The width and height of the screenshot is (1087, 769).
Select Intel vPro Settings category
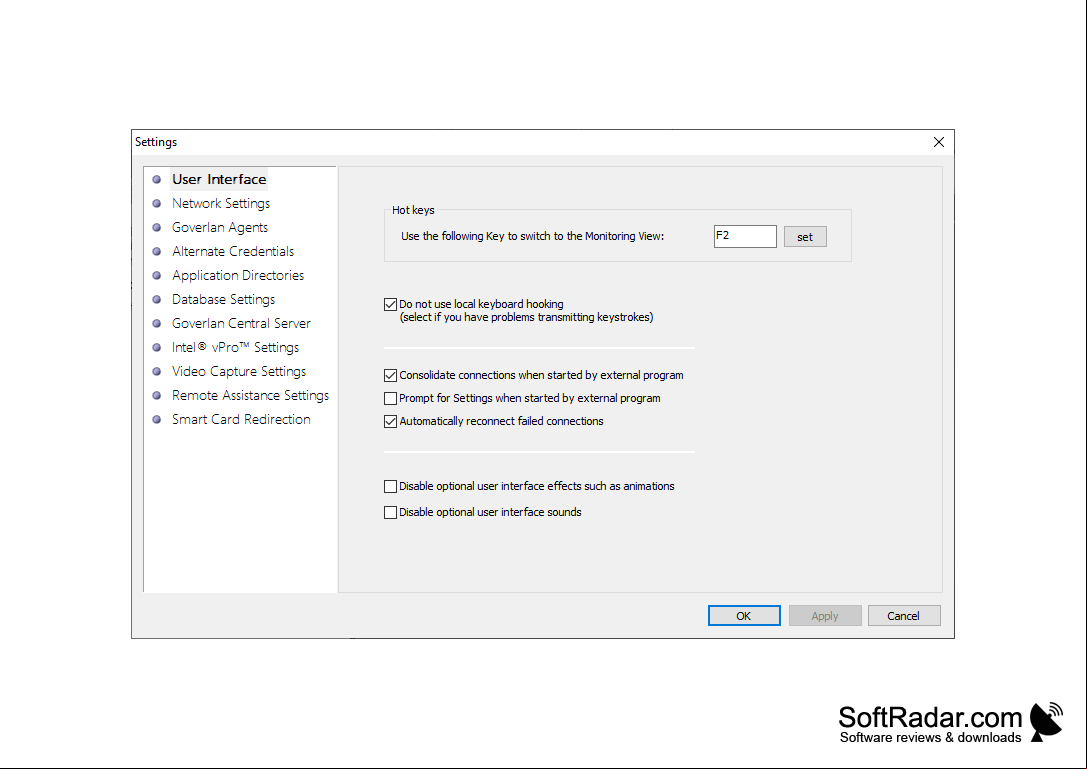tap(235, 347)
